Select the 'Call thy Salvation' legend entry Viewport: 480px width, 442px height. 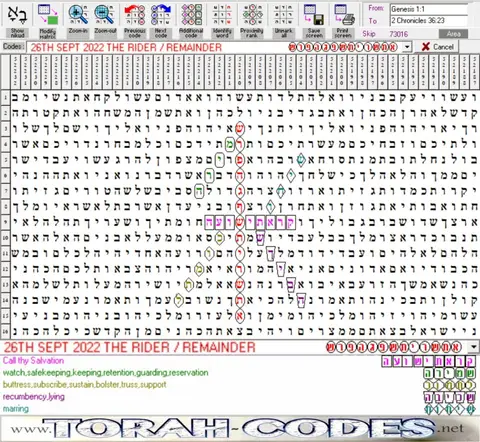33,361
